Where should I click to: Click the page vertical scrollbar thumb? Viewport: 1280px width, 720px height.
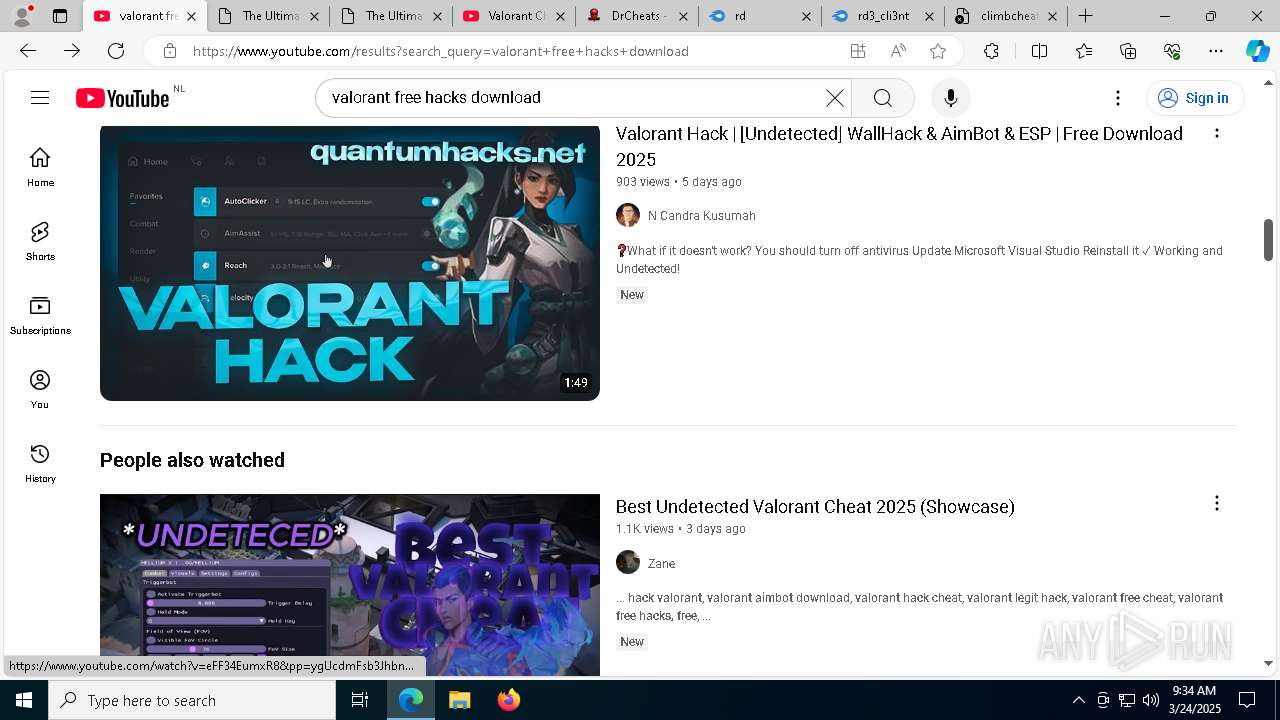click(1269, 239)
